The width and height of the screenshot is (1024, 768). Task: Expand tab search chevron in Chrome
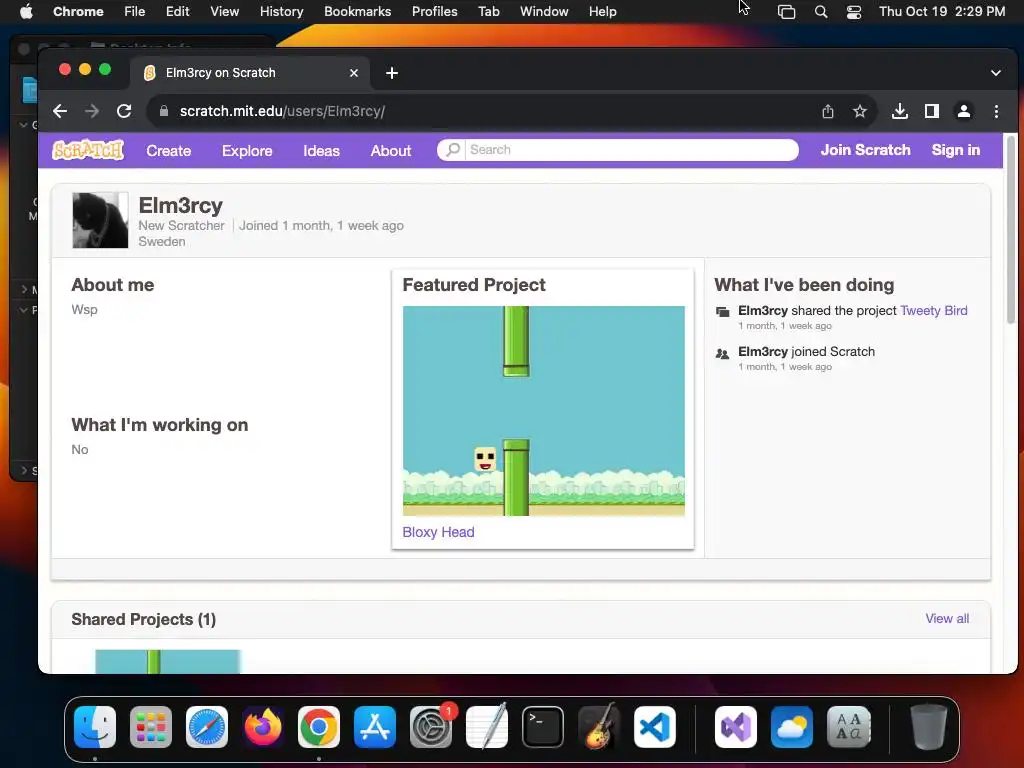pos(996,73)
